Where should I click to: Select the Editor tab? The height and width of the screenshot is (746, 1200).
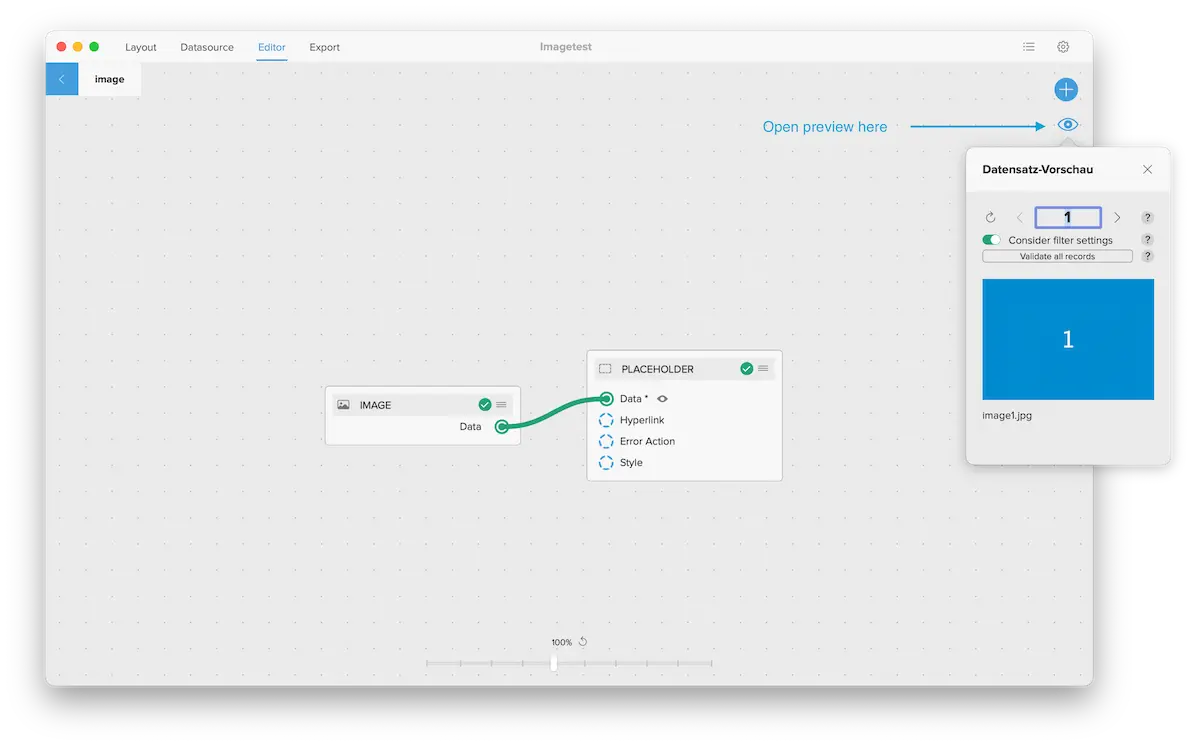pos(272,47)
